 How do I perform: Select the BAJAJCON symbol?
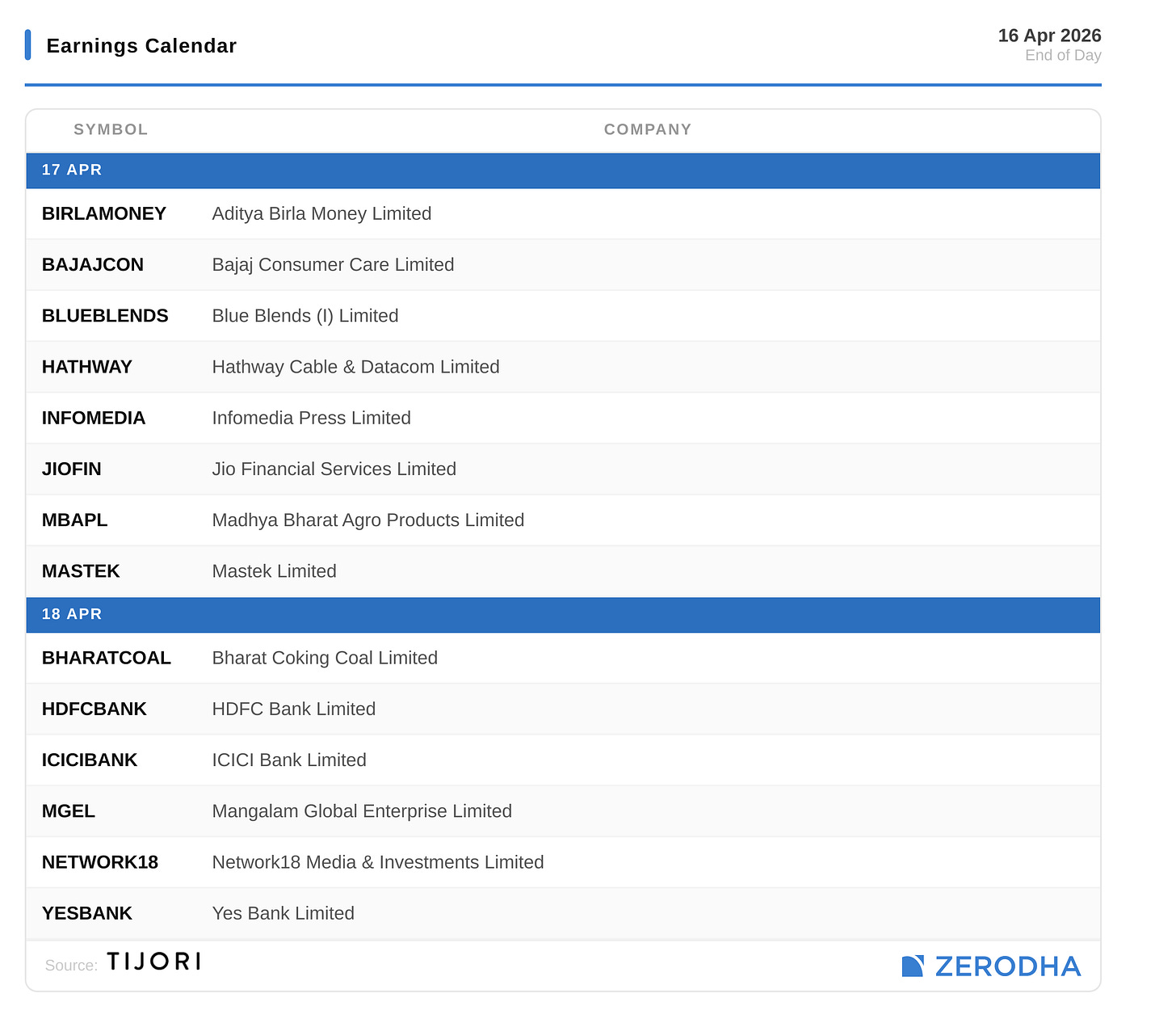[93, 265]
